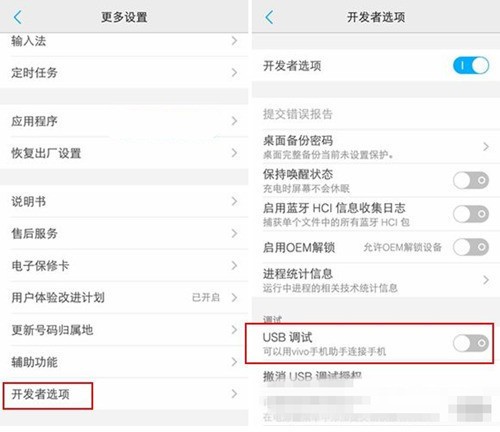
Task: Tap the arrow beside 恢复出厂设置
Action: [235, 153]
